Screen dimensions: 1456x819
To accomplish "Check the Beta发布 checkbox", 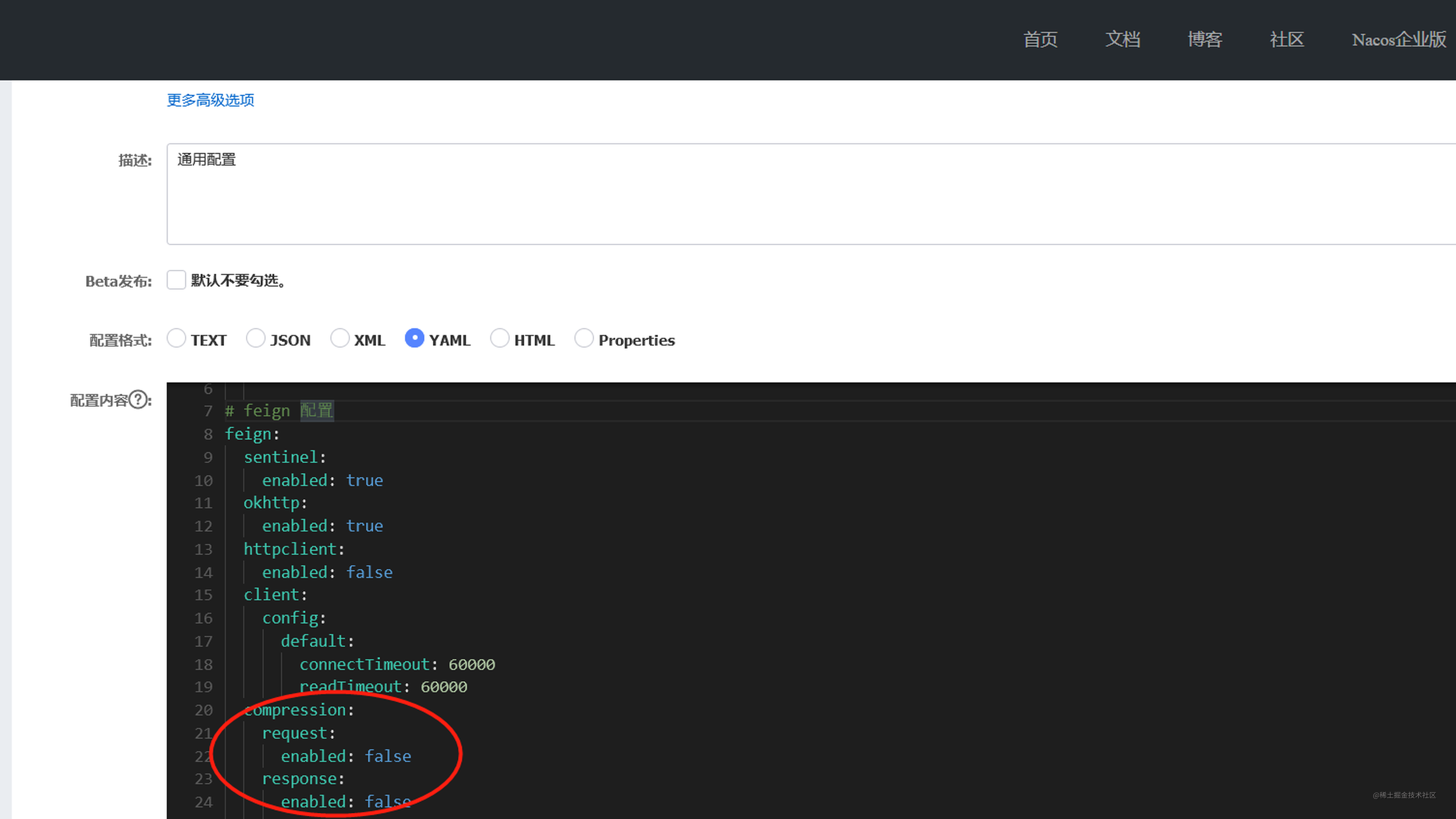I will click(x=176, y=280).
